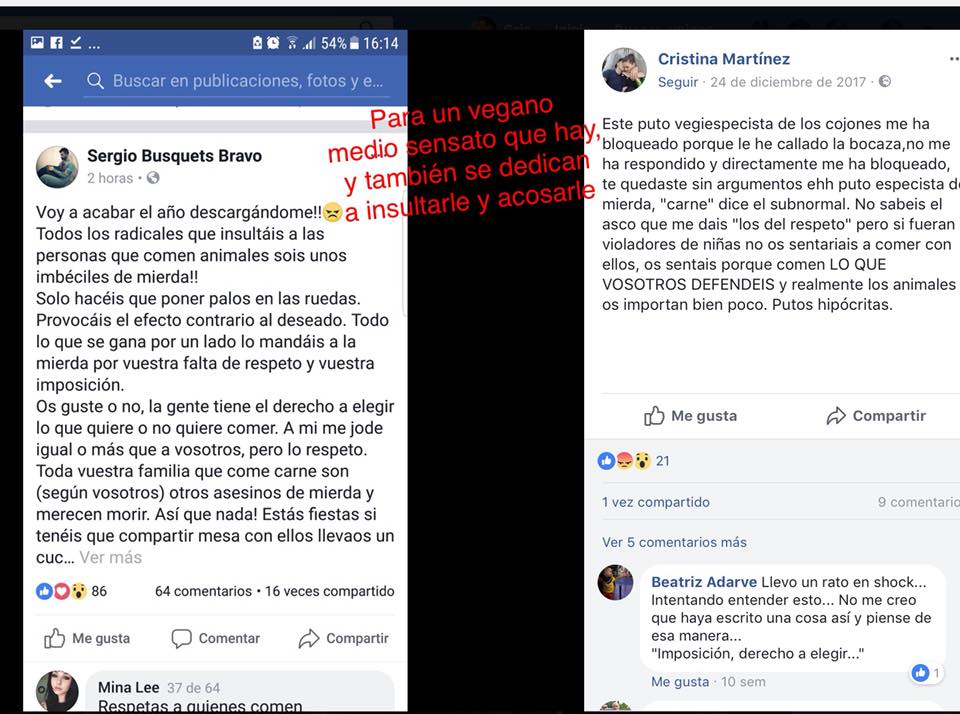Like Sergio's post with Me gusta
960x714 pixels.
87,638
